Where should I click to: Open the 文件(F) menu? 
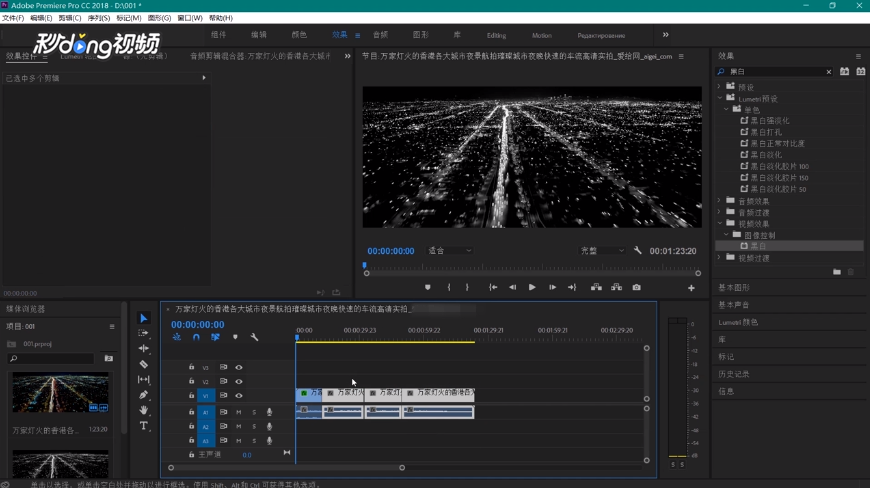[13, 18]
